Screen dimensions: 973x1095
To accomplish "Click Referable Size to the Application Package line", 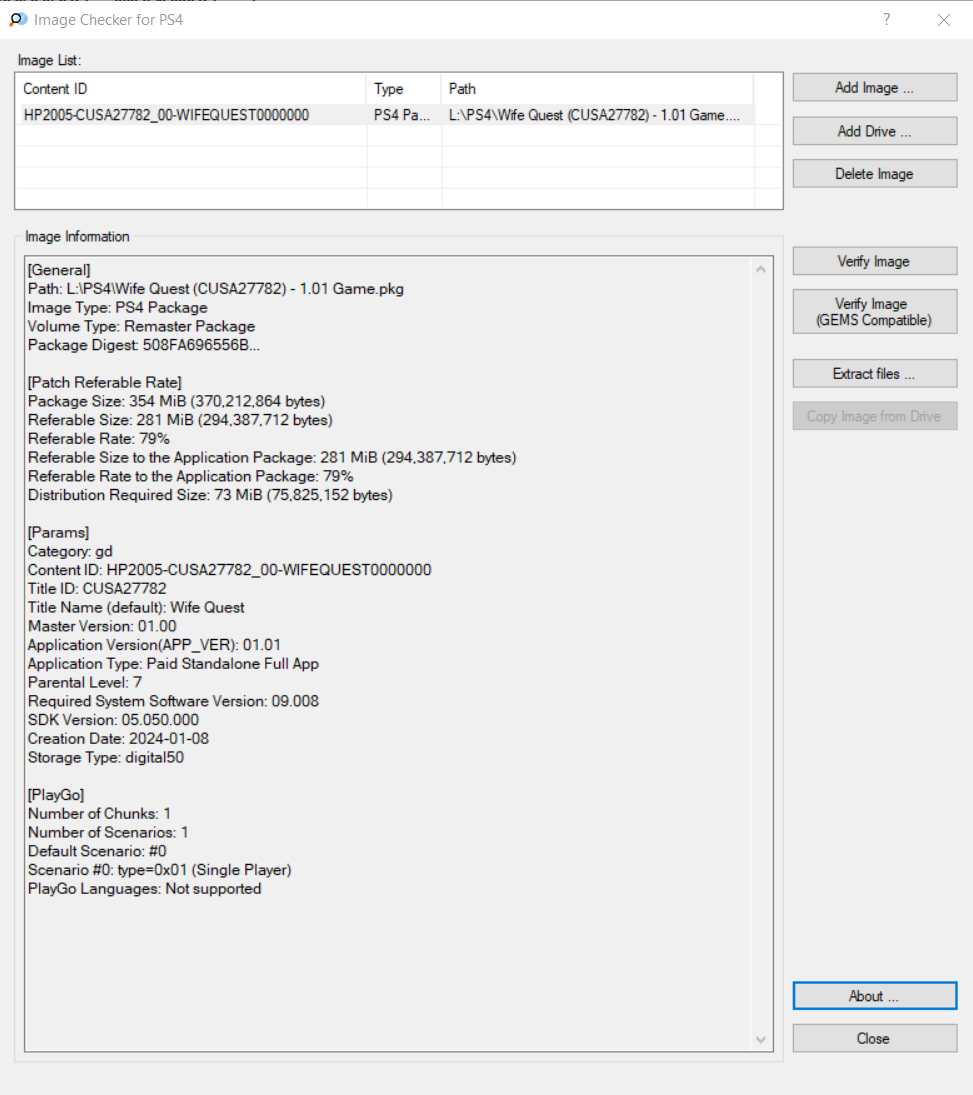I will 272,457.
